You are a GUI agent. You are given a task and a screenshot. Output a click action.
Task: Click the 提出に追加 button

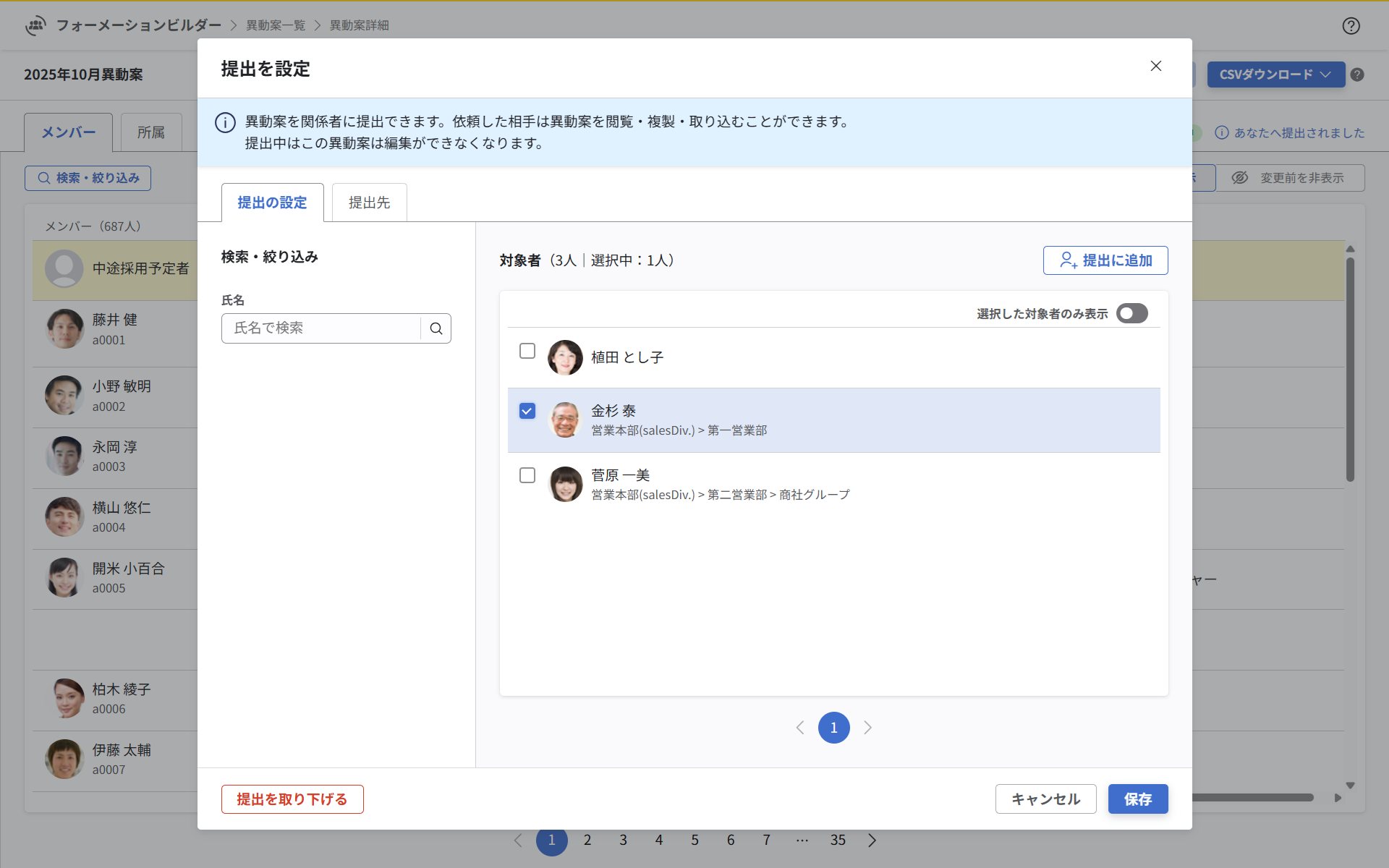point(1105,260)
